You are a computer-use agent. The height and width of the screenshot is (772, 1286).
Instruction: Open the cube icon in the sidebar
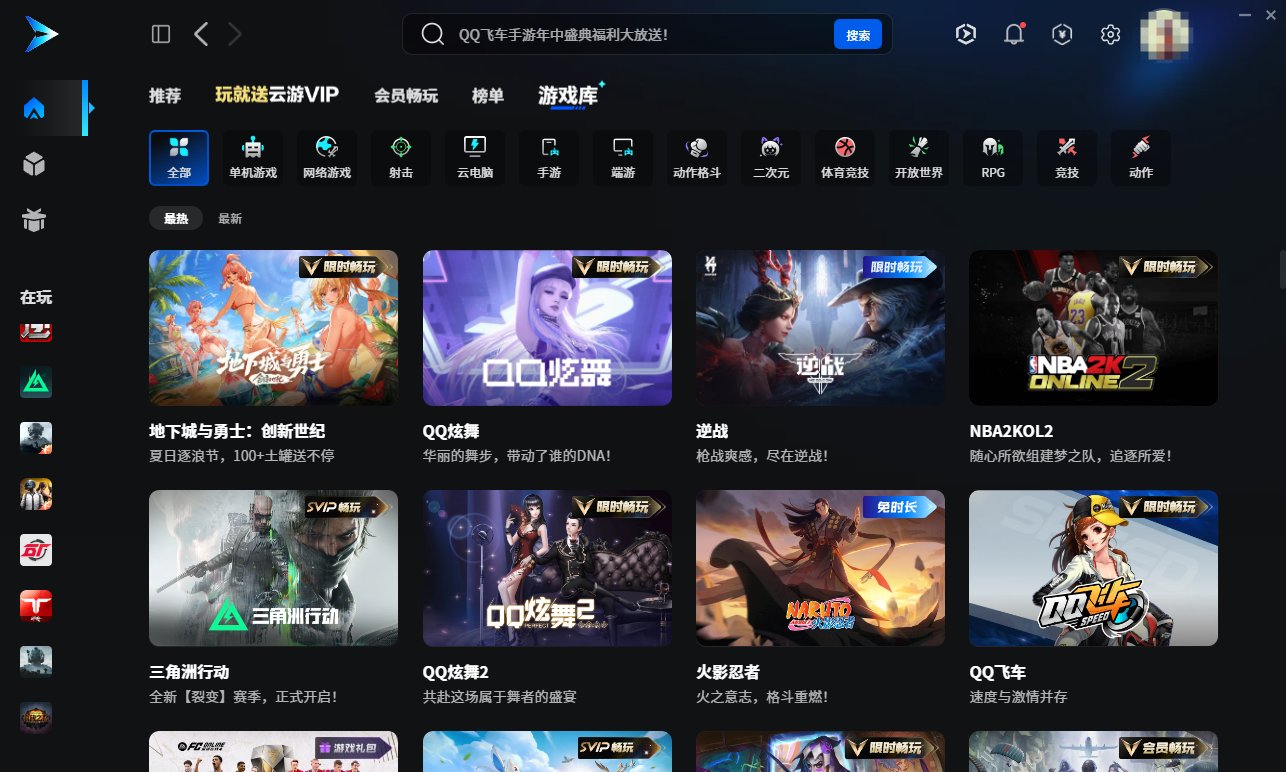tap(35, 164)
